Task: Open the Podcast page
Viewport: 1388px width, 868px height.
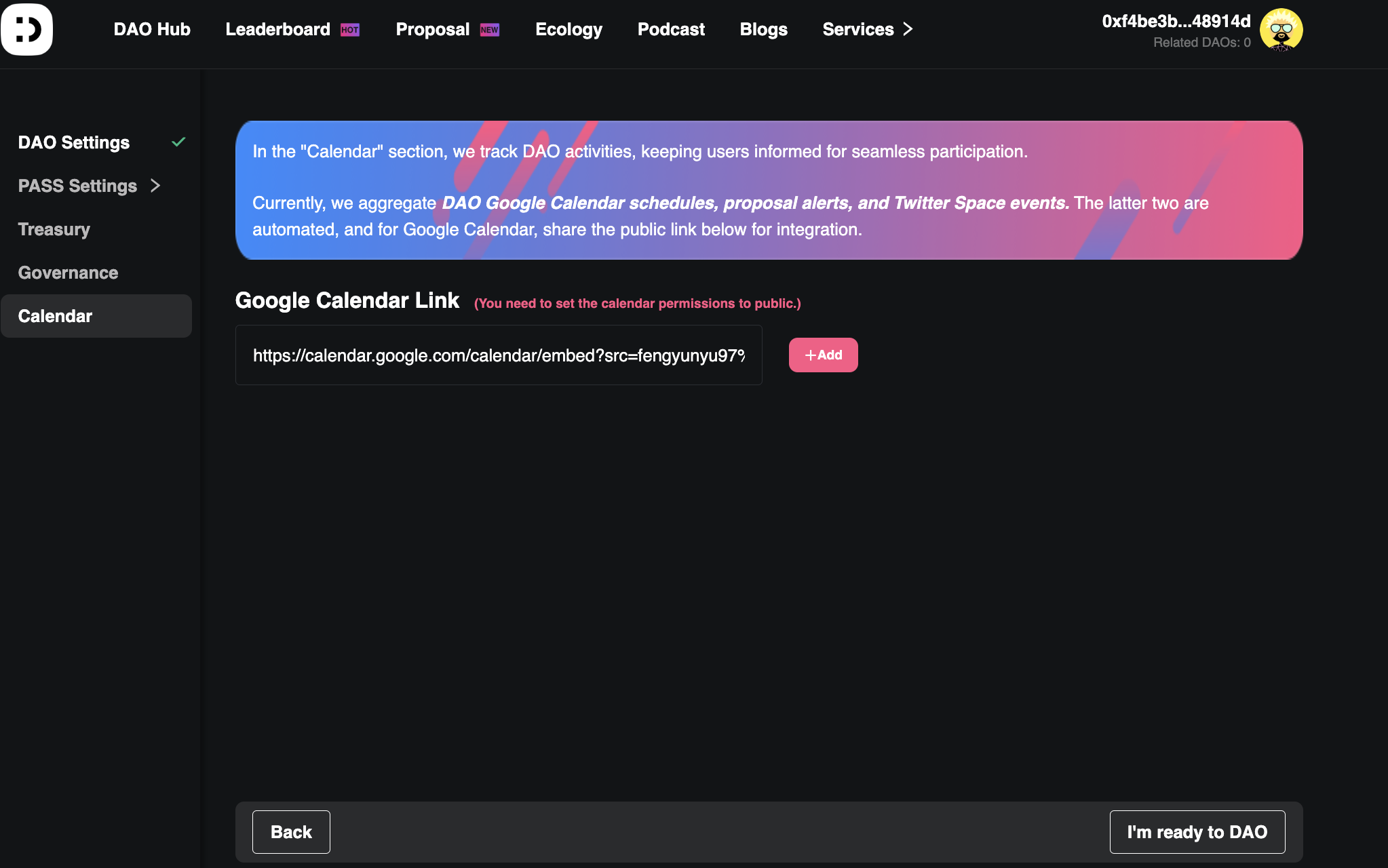Action: pos(671,29)
